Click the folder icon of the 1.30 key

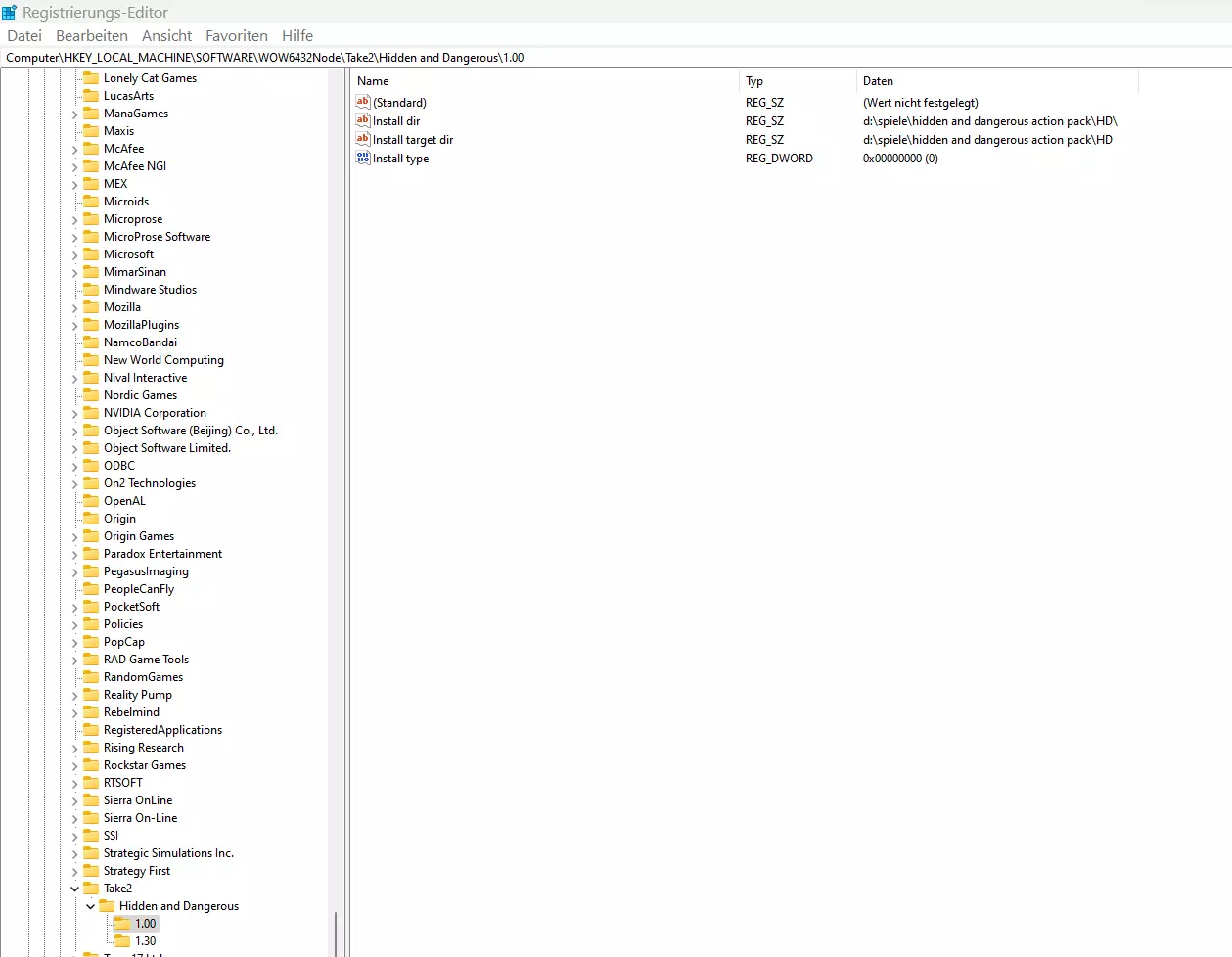[122, 941]
